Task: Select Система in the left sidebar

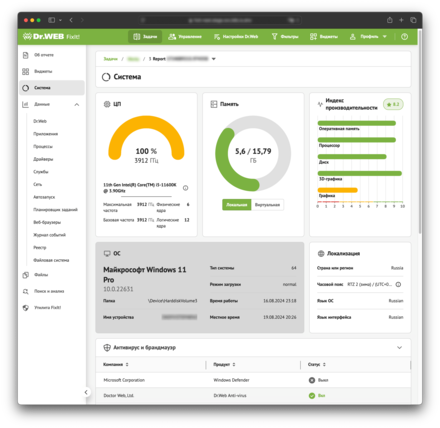Action: (x=52, y=88)
